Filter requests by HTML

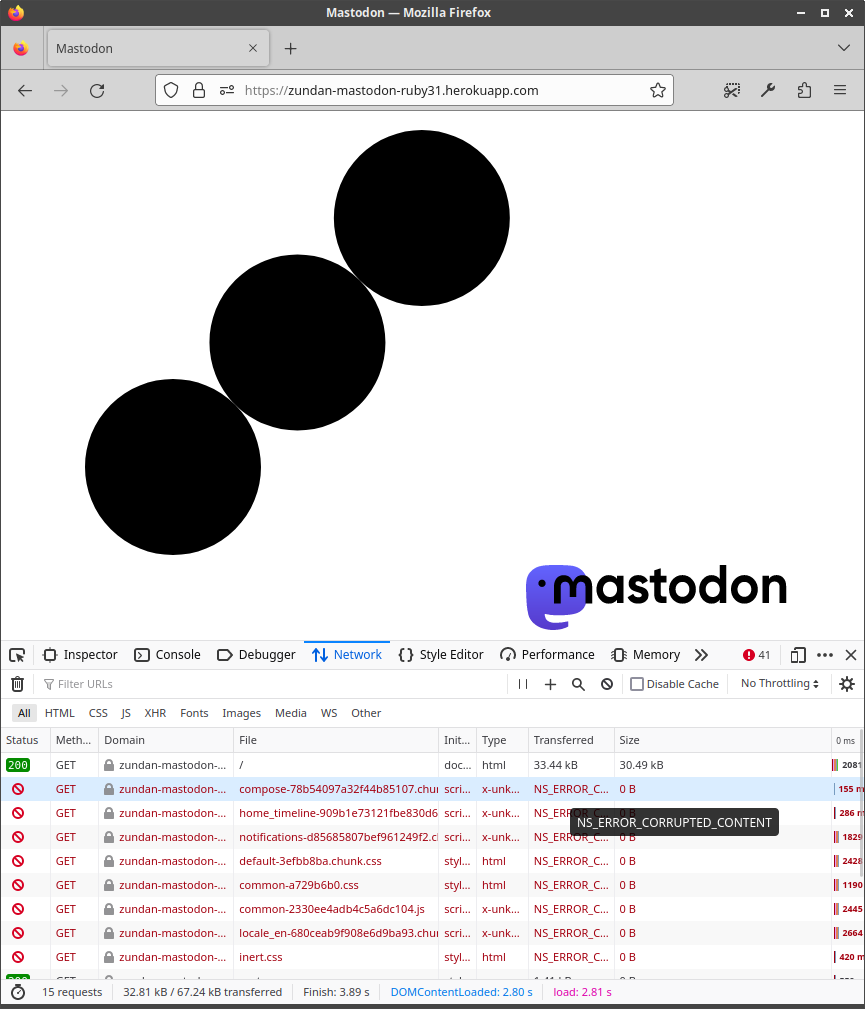click(60, 713)
